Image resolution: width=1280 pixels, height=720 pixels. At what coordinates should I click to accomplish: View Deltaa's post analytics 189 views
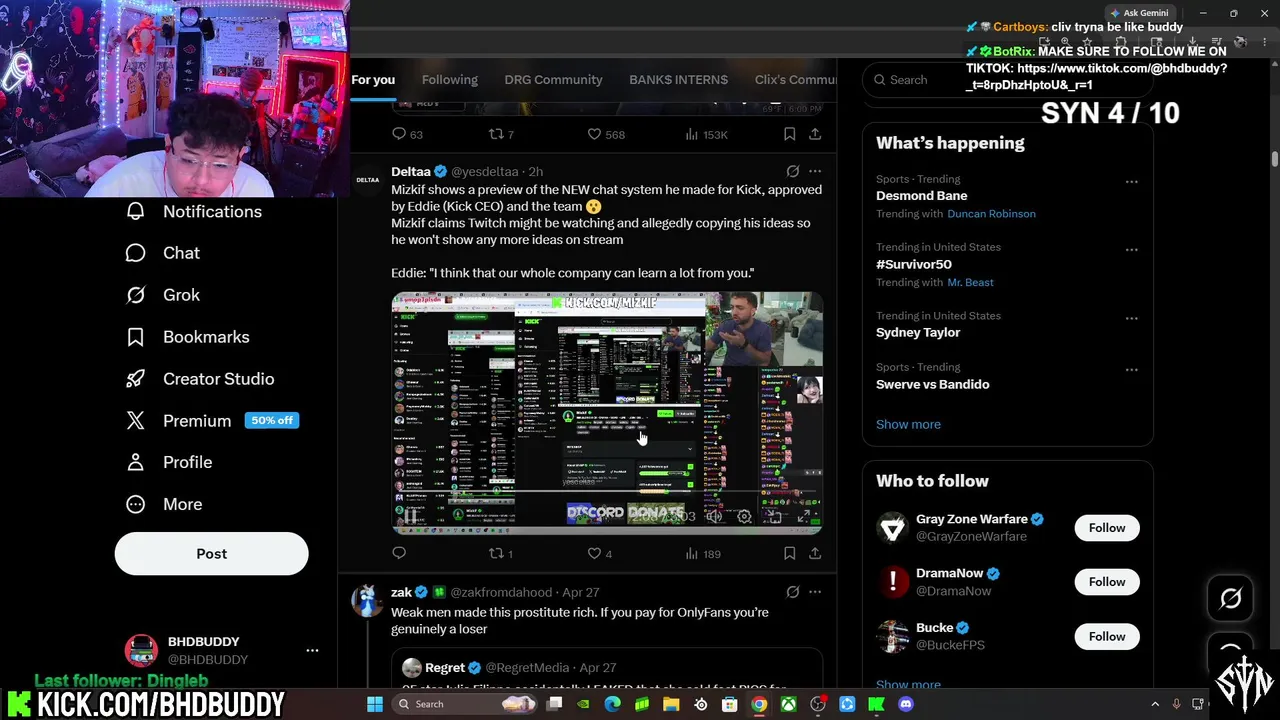click(702, 553)
